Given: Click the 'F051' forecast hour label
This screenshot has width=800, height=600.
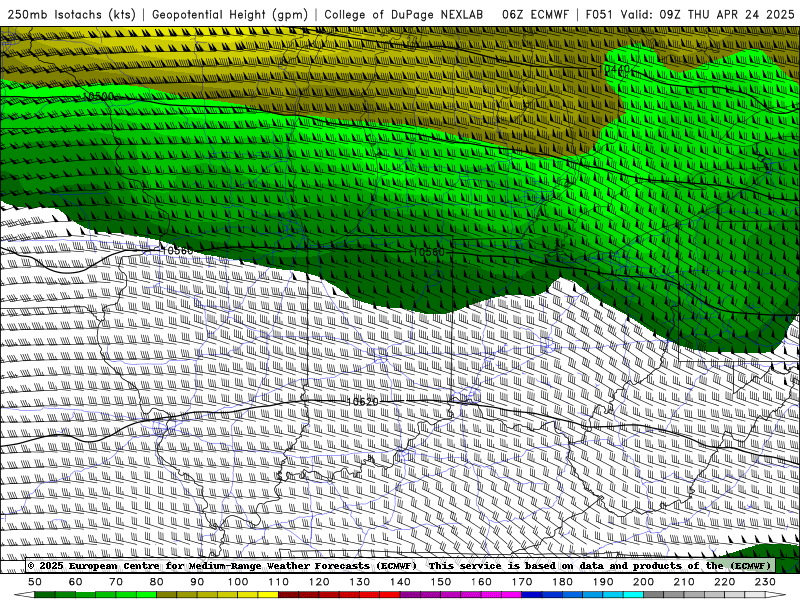Looking at the screenshot, I should (599, 15).
